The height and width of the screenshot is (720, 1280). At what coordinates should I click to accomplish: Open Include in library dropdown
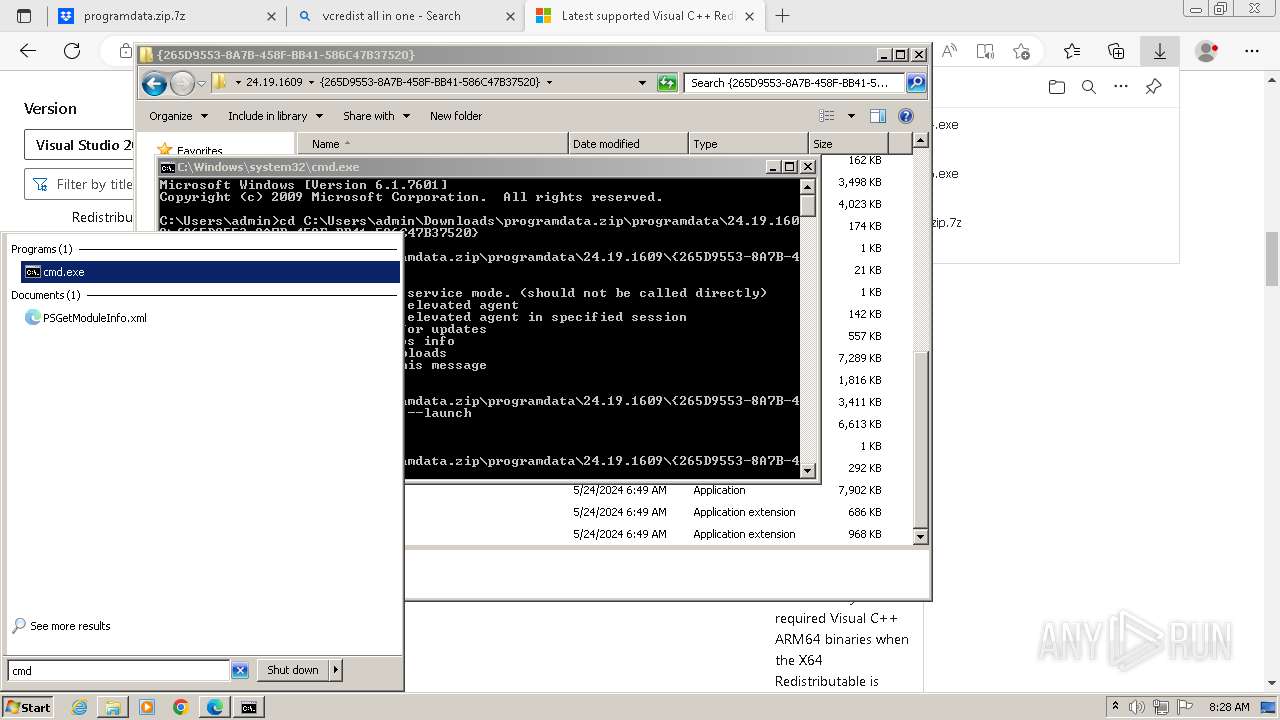click(275, 116)
